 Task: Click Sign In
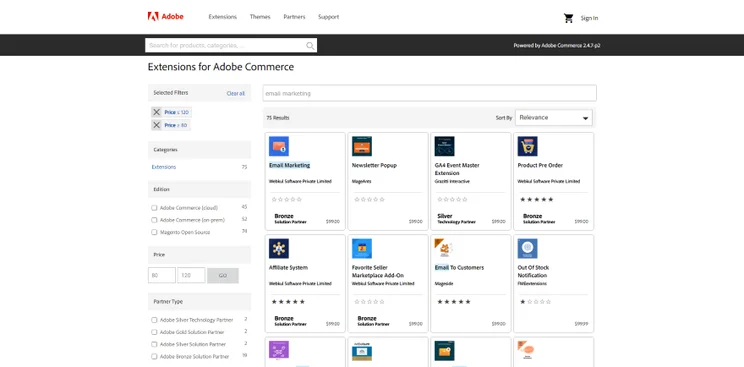pos(589,18)
